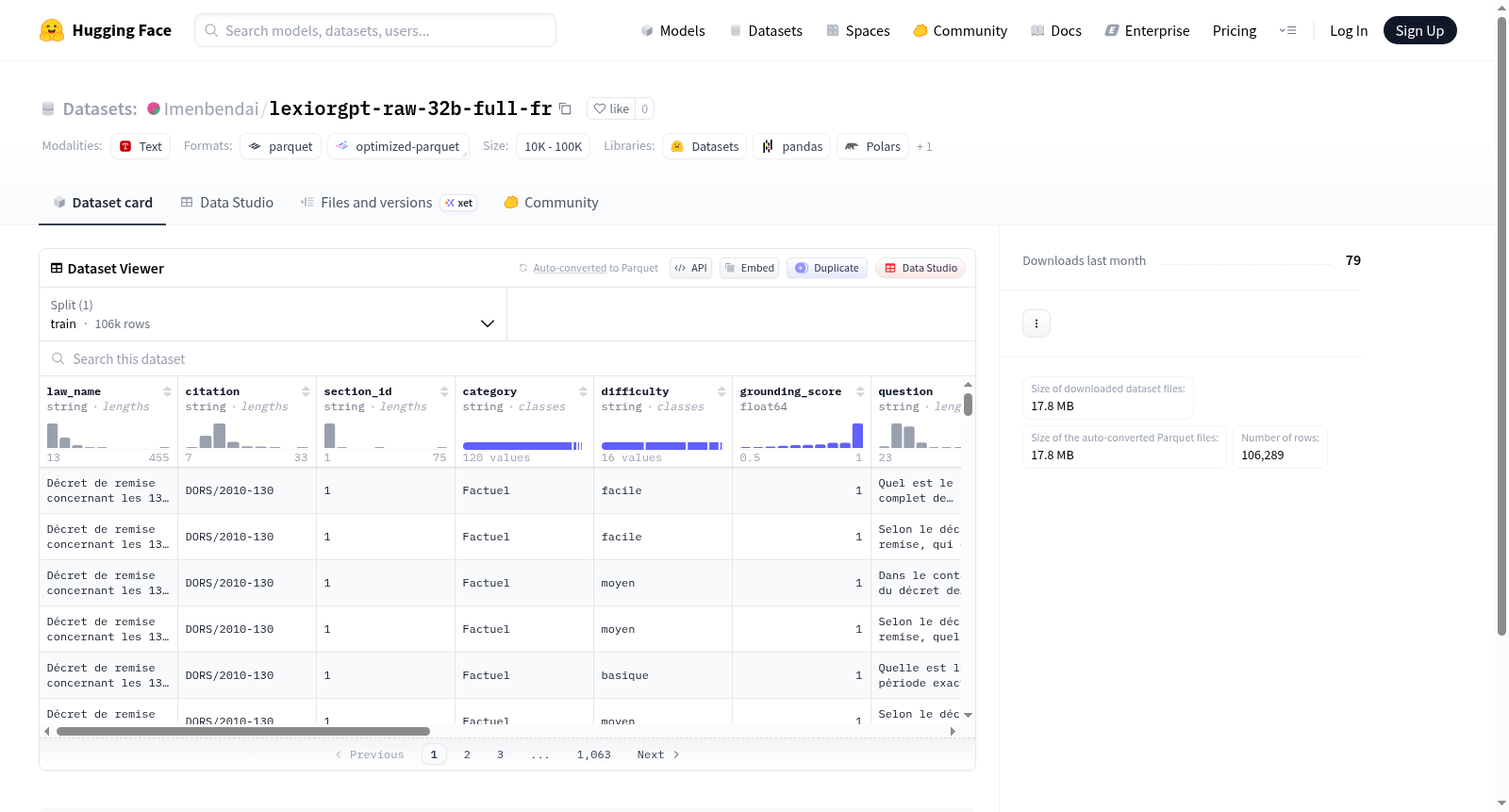Go to the dataset Community tab
This screenshot has height=812, width=1509.
click(x=552, y=203)
